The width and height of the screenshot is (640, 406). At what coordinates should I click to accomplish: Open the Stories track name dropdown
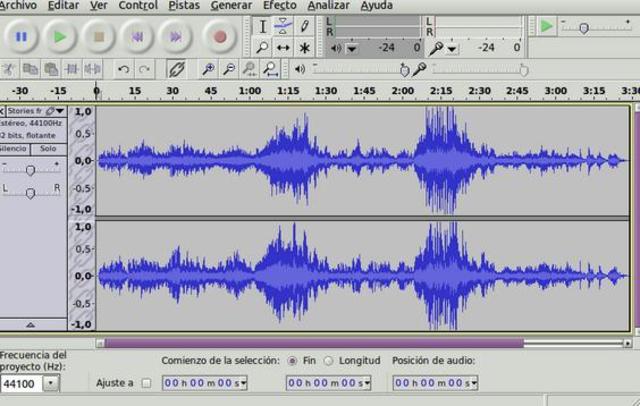60,111
